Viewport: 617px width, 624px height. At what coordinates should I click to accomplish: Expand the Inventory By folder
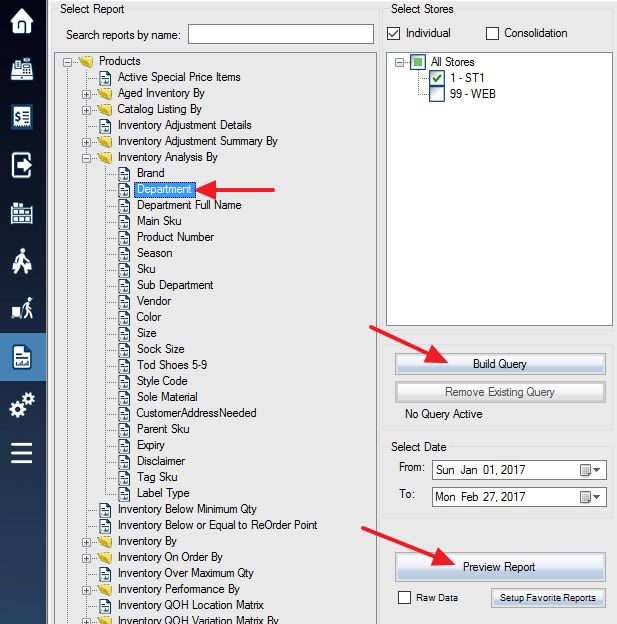86,542
